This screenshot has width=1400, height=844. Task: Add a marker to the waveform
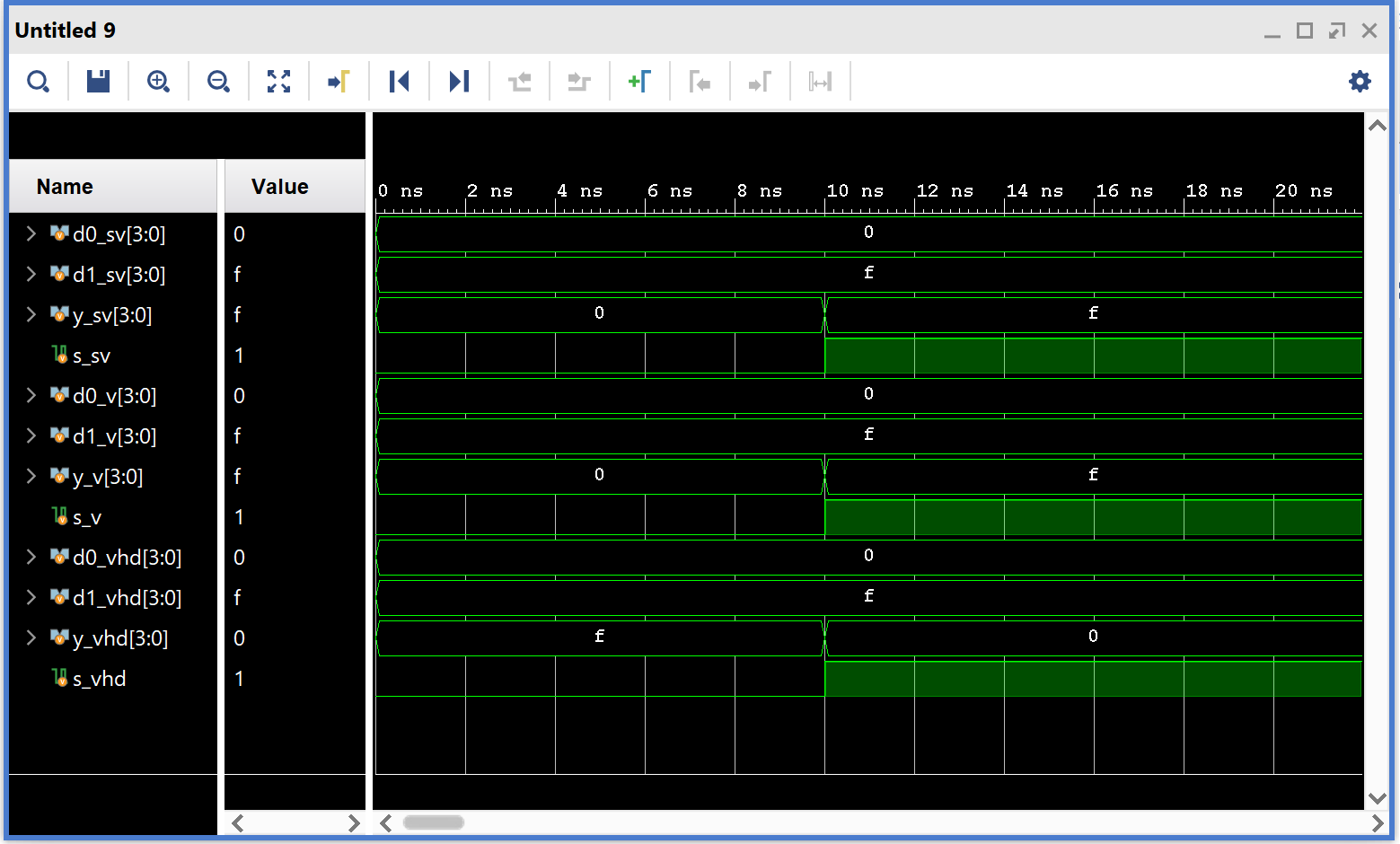[x=639, y=82]
